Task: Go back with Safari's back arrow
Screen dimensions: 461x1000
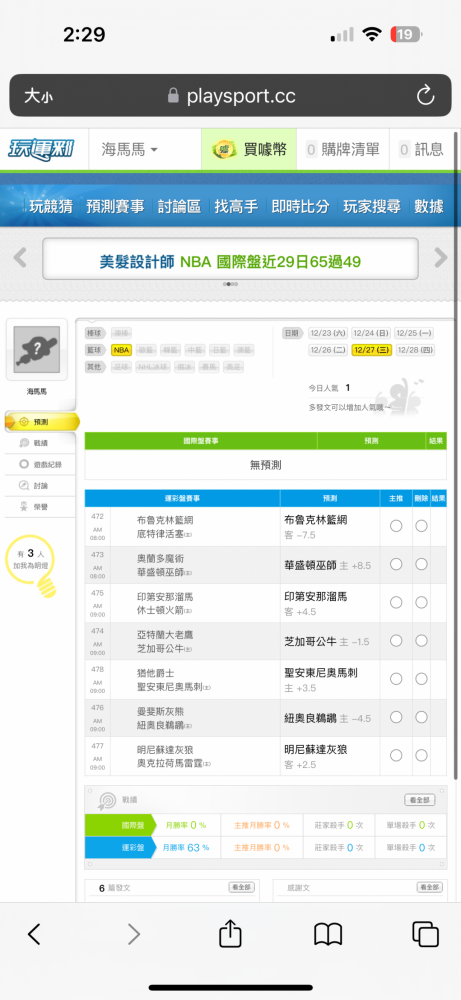Action: (x=34, y=934)
